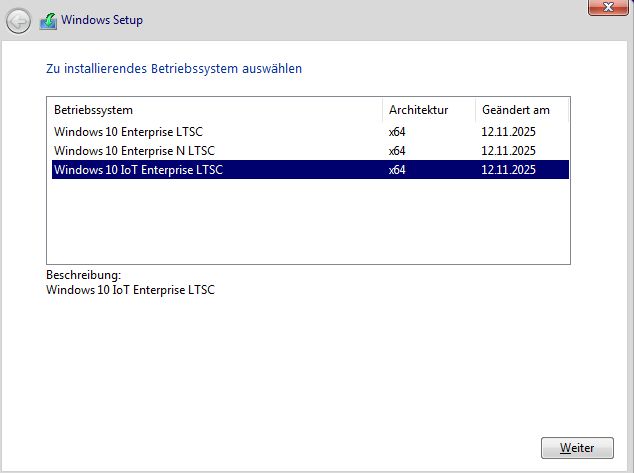Select Windows 10 Enterprise N LTSC row

click(310, 151)
